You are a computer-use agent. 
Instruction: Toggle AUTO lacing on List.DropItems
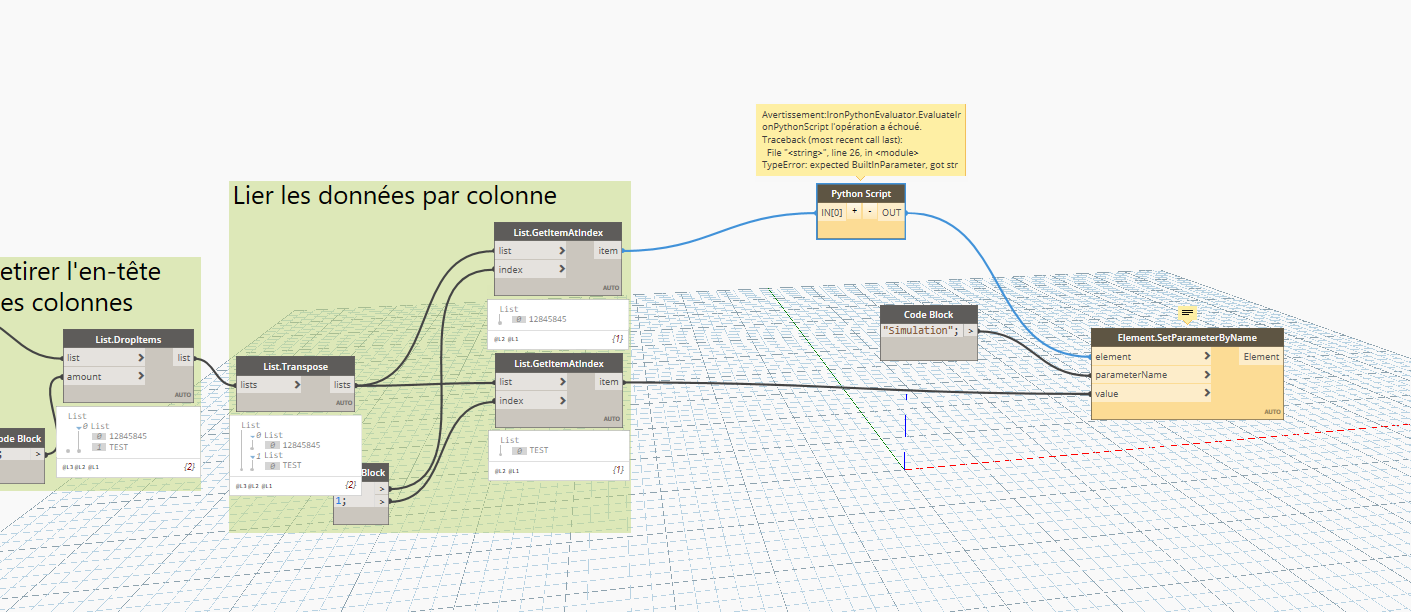(183, 394)
